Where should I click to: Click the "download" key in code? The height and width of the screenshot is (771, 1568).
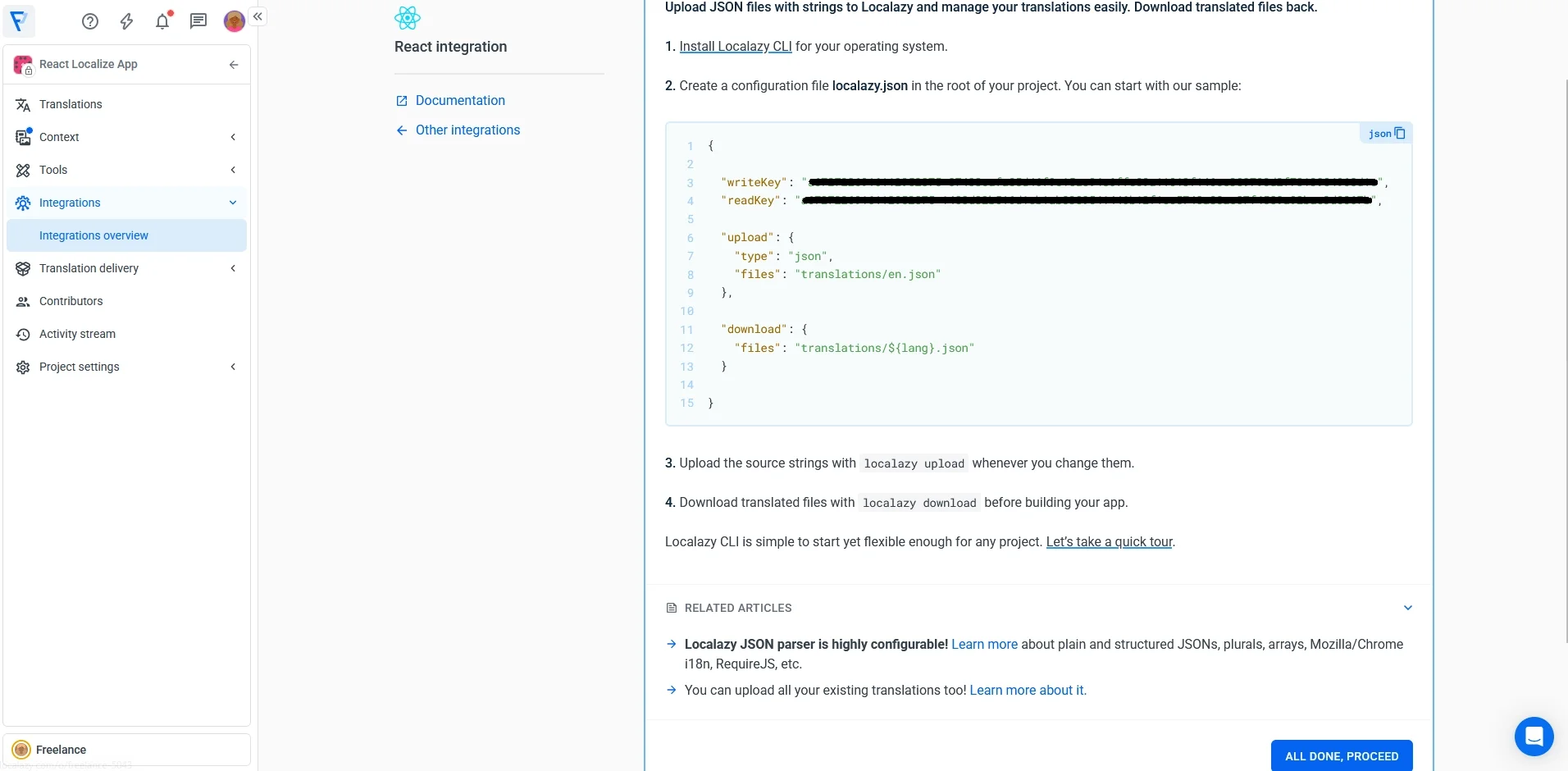(754, 330)
